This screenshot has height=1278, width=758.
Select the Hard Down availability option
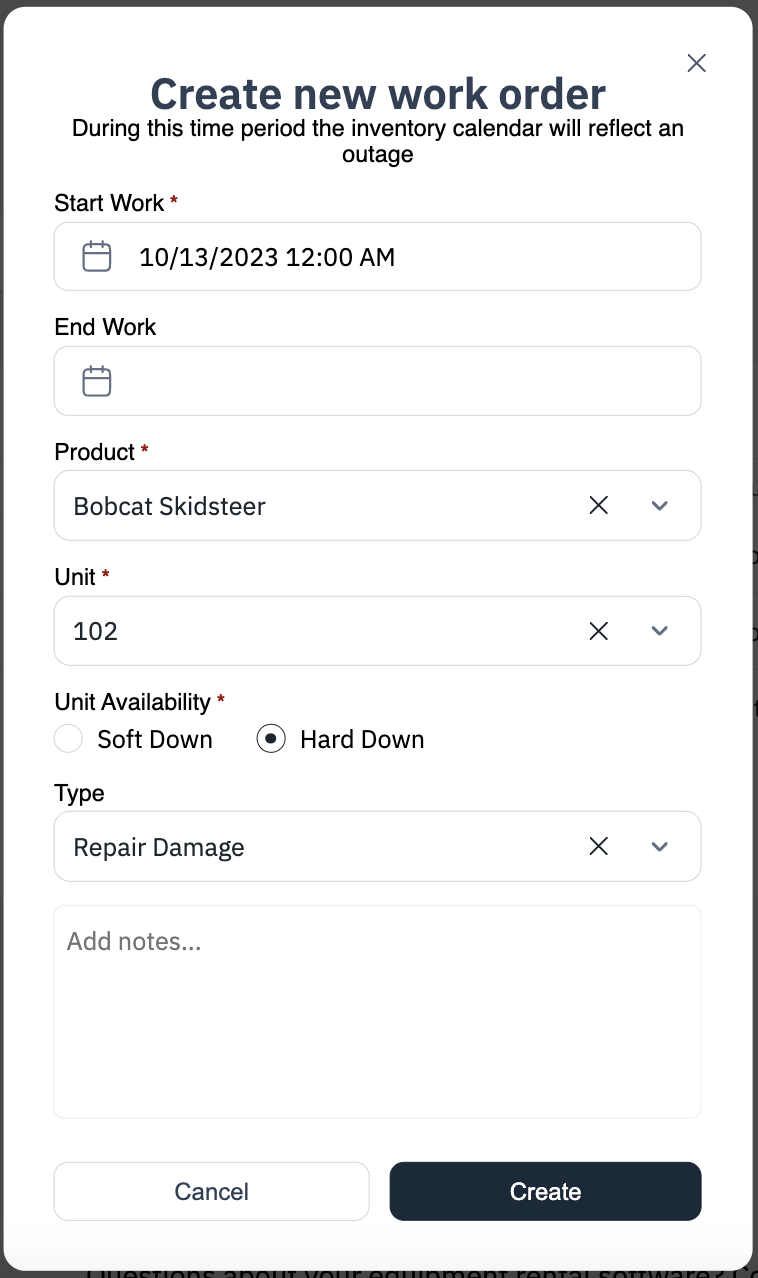click(x=271, y=738)
